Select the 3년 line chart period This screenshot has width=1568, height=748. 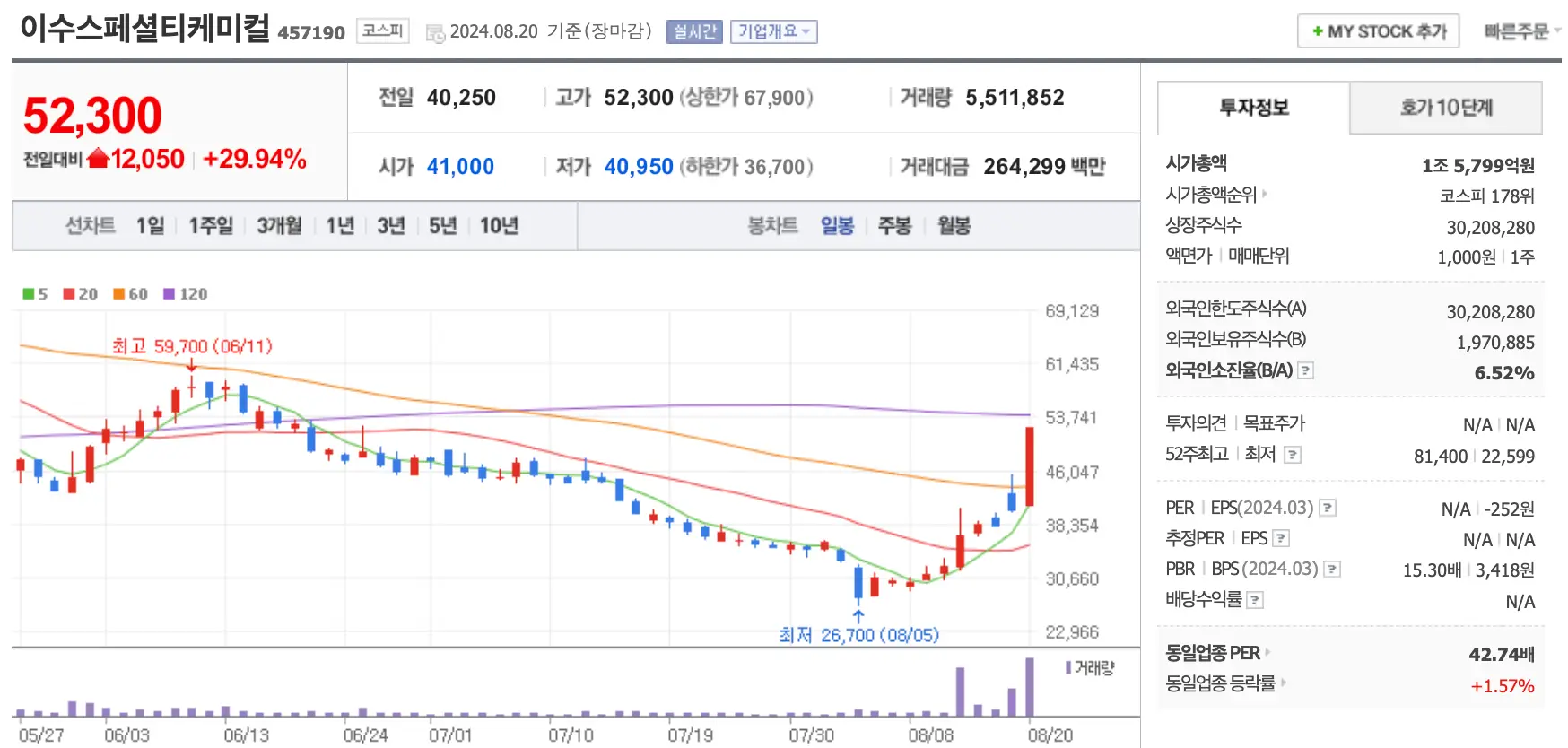[x=391, y=226]
